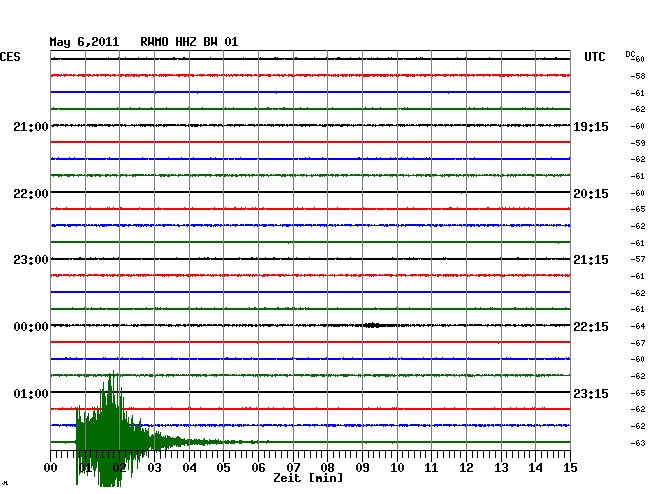Click minute 12 on the time axis

pos(466,468)
